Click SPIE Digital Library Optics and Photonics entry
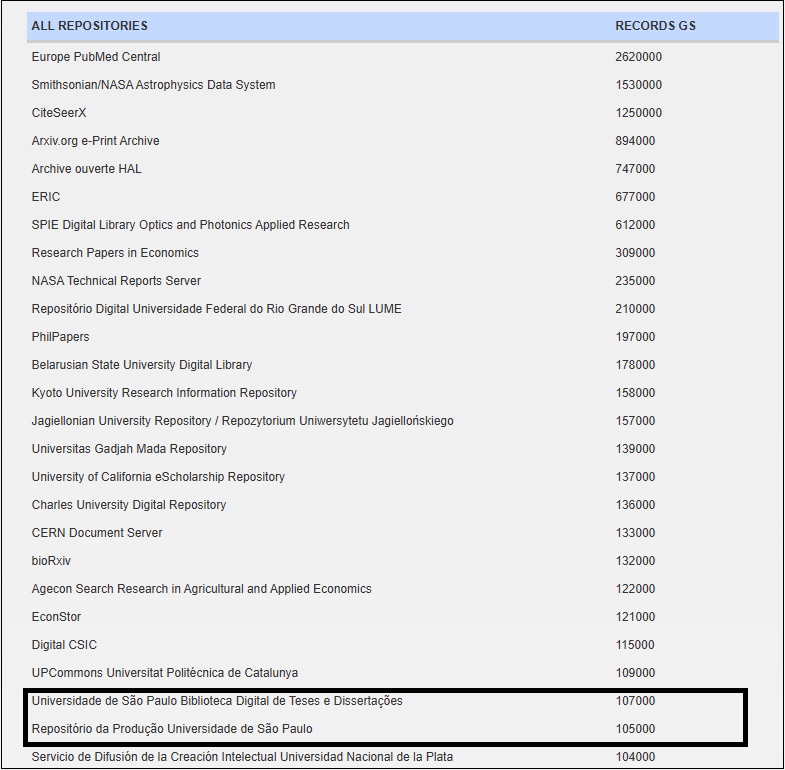Viewport: 785px width, 770px height. [x=190, y=225]
